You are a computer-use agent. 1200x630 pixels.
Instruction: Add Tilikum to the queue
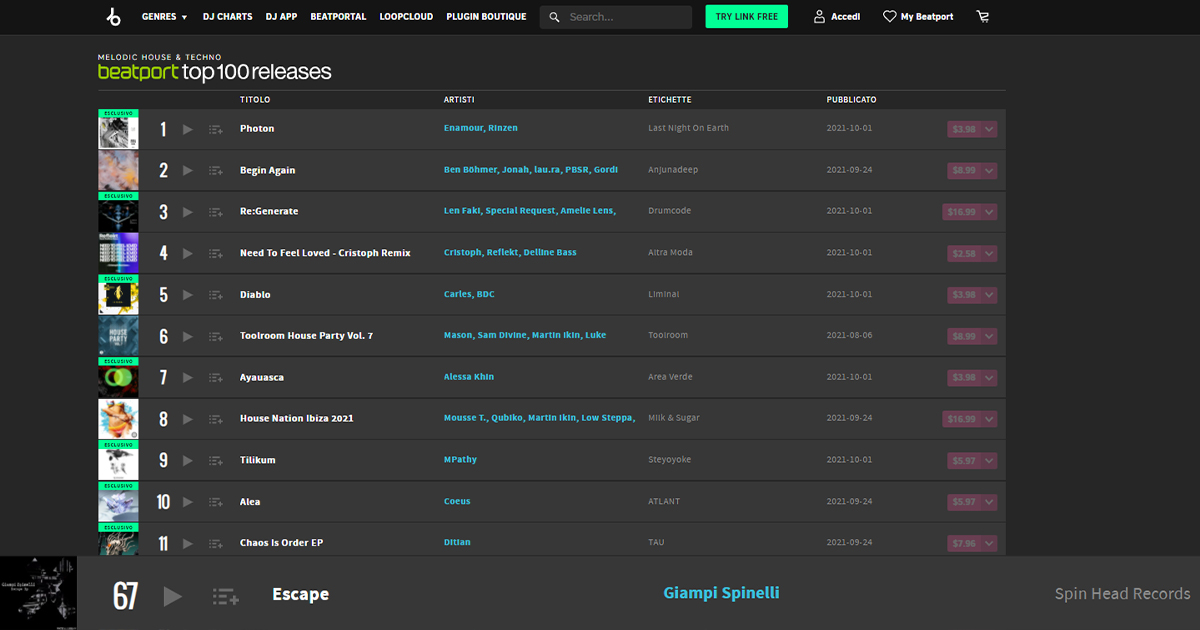click(215, 461)
